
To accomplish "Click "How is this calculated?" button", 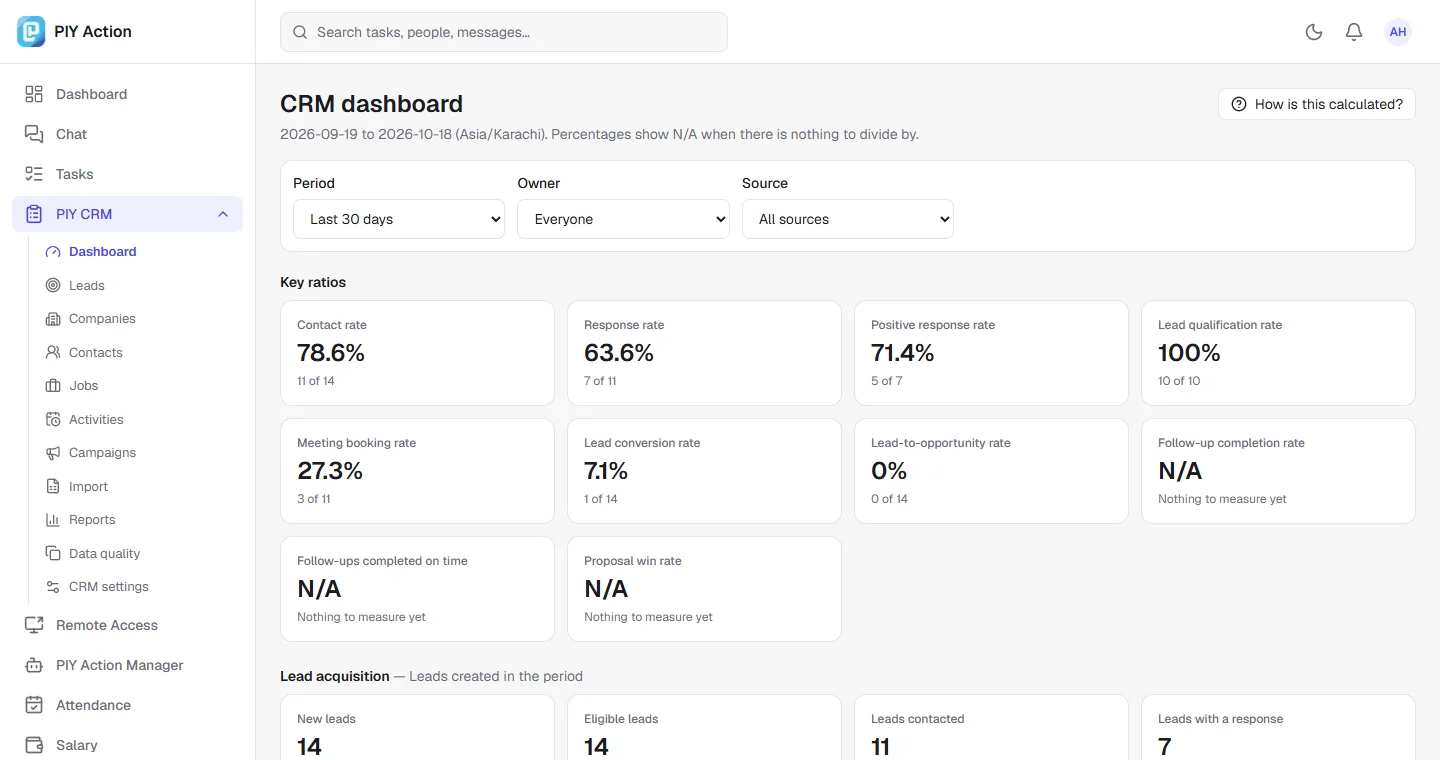I will pyautogui.click(x=1316, y=104).
